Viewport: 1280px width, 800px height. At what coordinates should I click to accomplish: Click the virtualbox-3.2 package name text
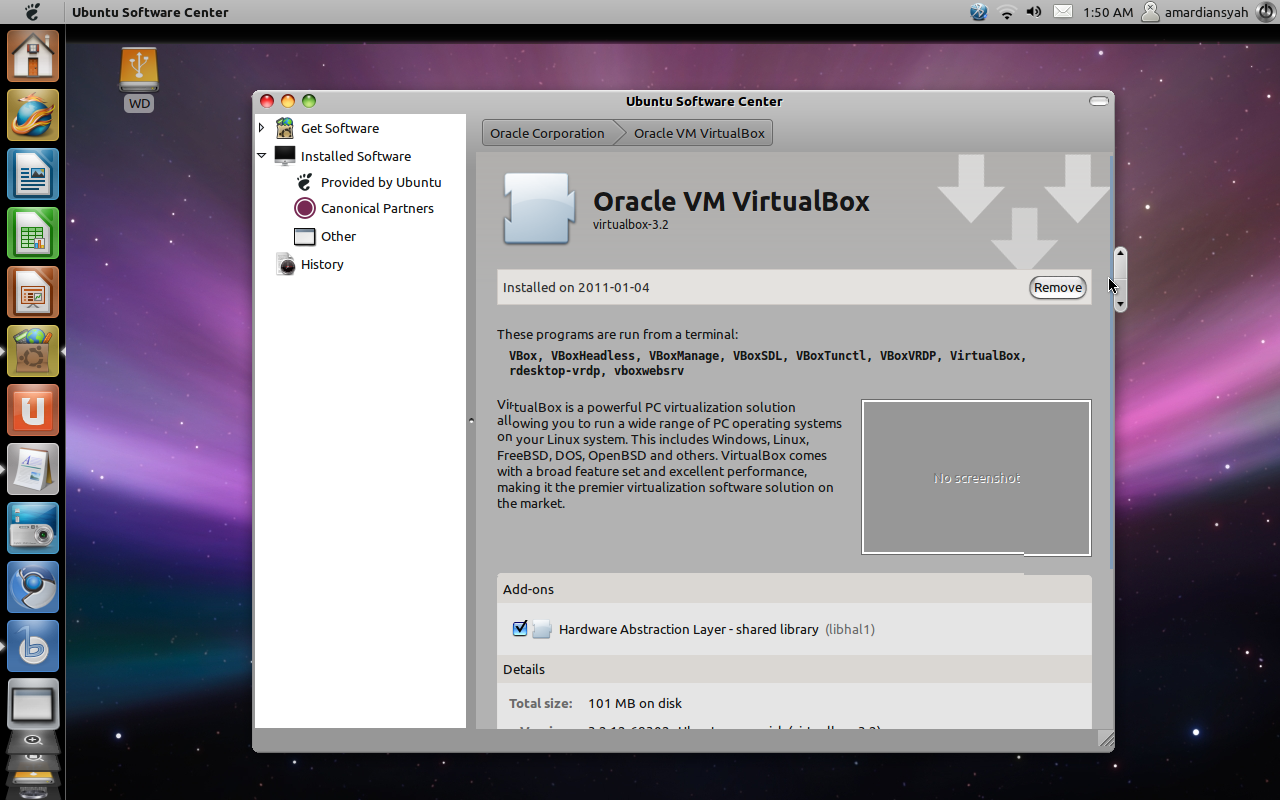point(630,224)
